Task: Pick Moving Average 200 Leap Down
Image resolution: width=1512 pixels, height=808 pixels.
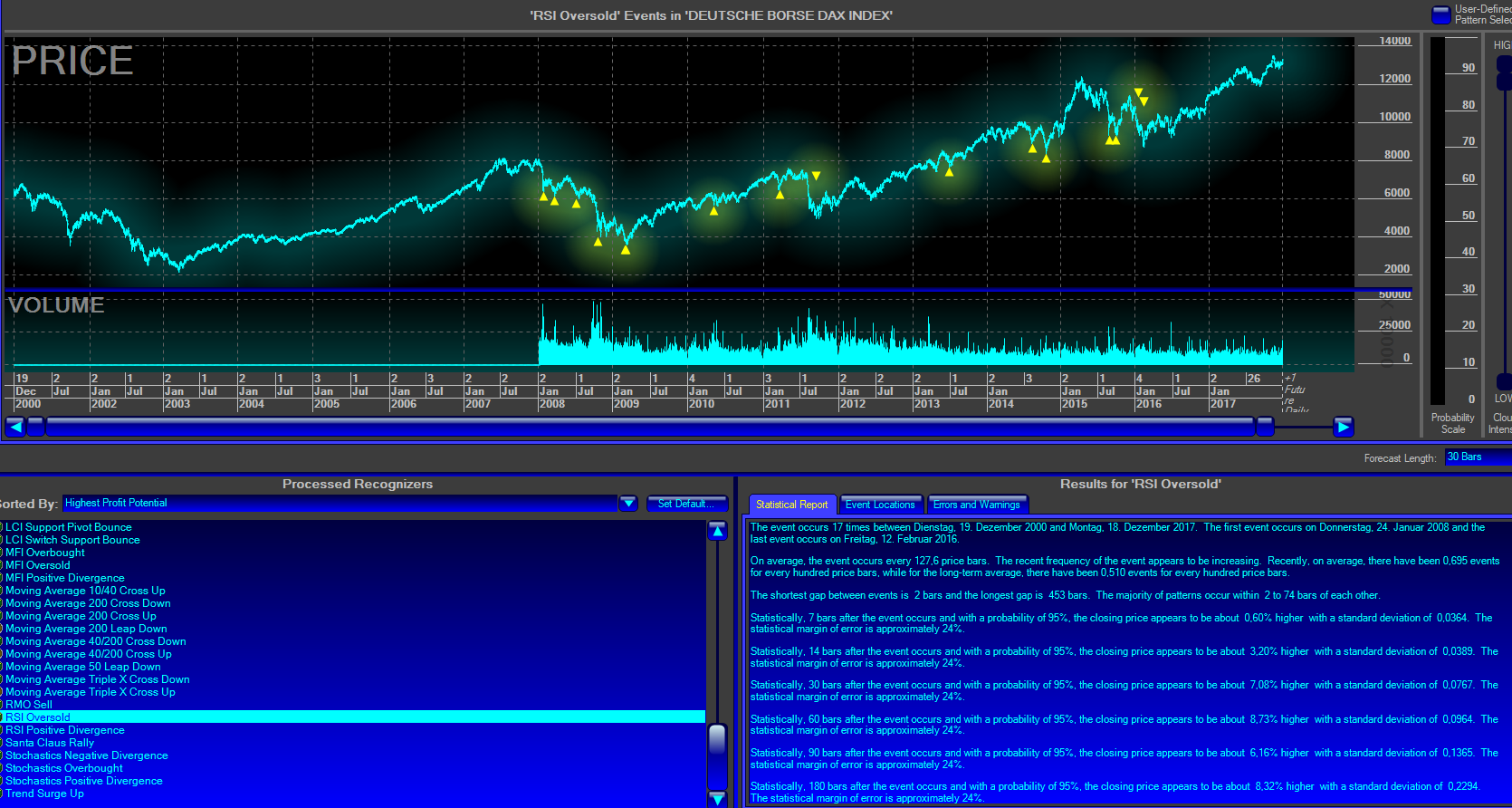Action: coord(86,629)
